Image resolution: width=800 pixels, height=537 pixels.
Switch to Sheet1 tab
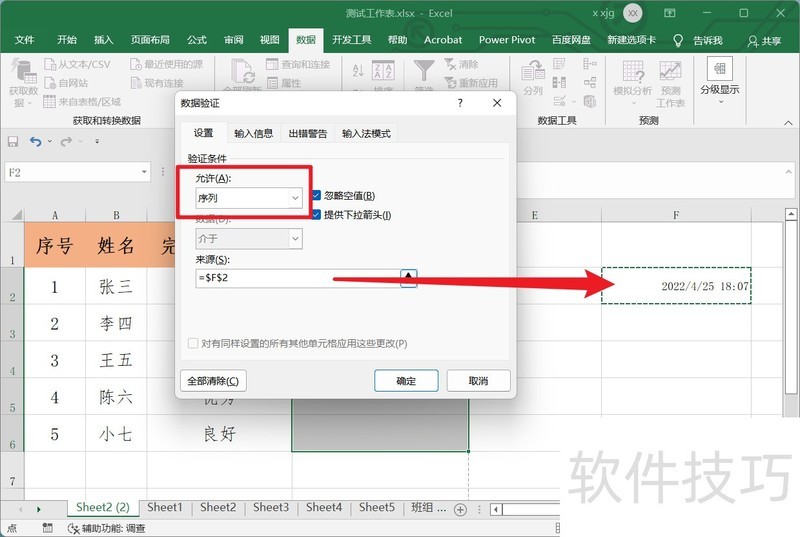tap(164, 507)
